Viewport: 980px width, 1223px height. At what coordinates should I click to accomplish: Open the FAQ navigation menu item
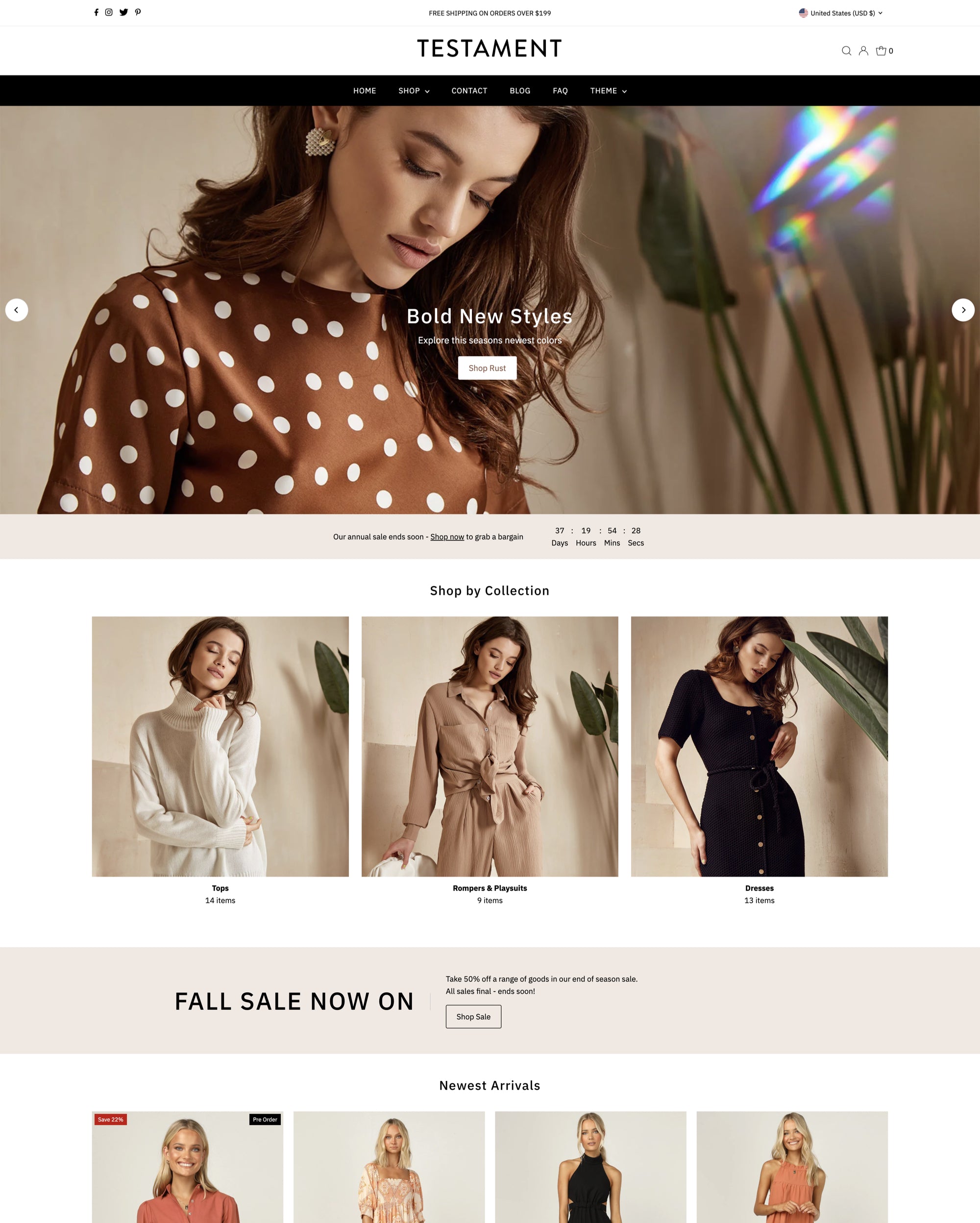coord(559,90)
